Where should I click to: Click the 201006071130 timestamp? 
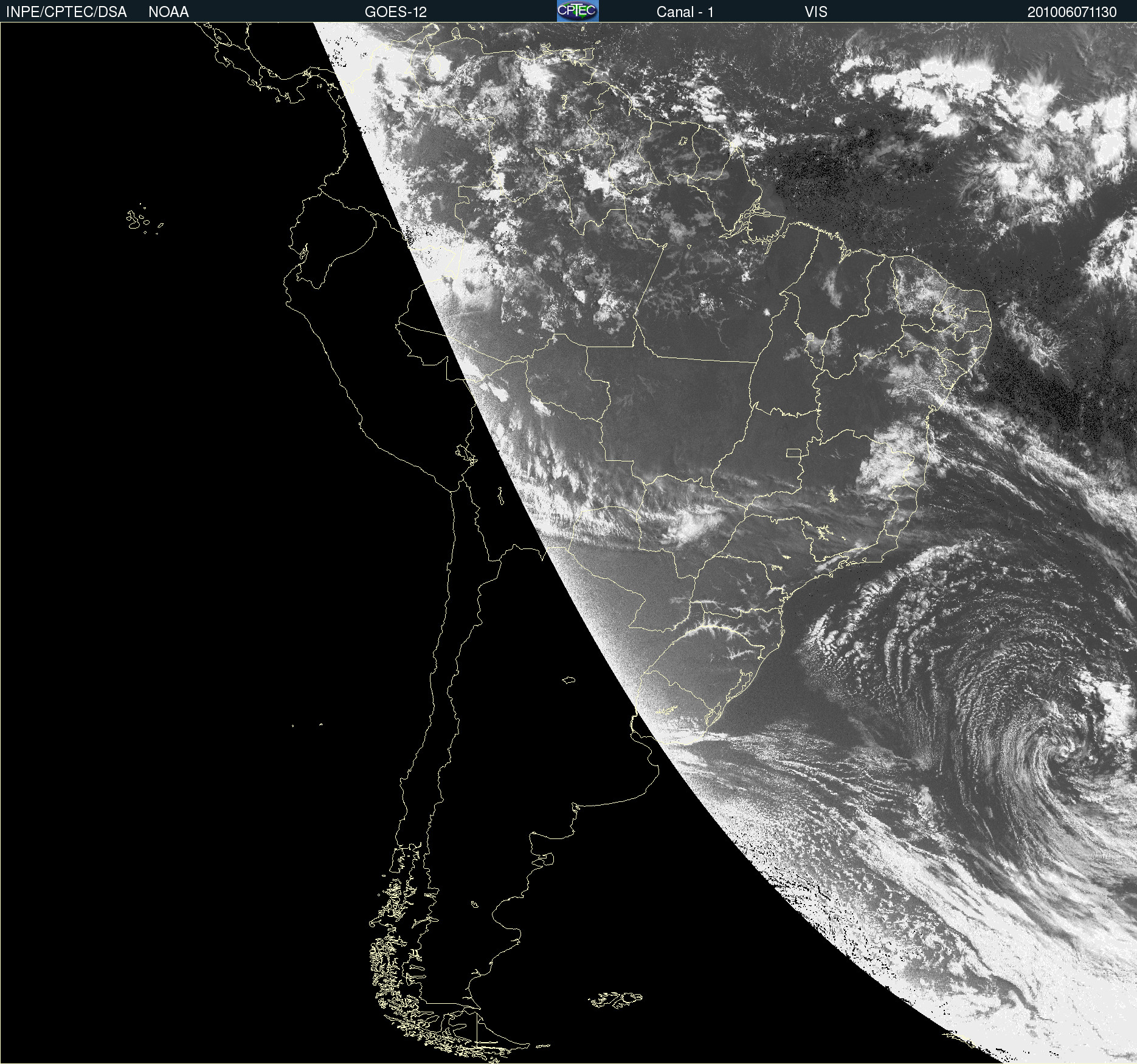1072,12
